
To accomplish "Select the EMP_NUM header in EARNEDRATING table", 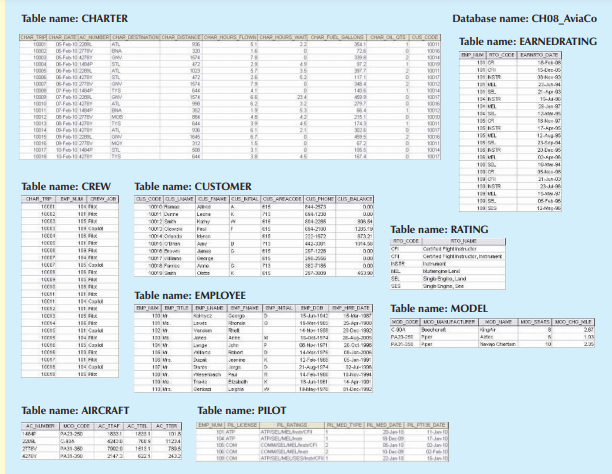I will [x=472, y=55].
